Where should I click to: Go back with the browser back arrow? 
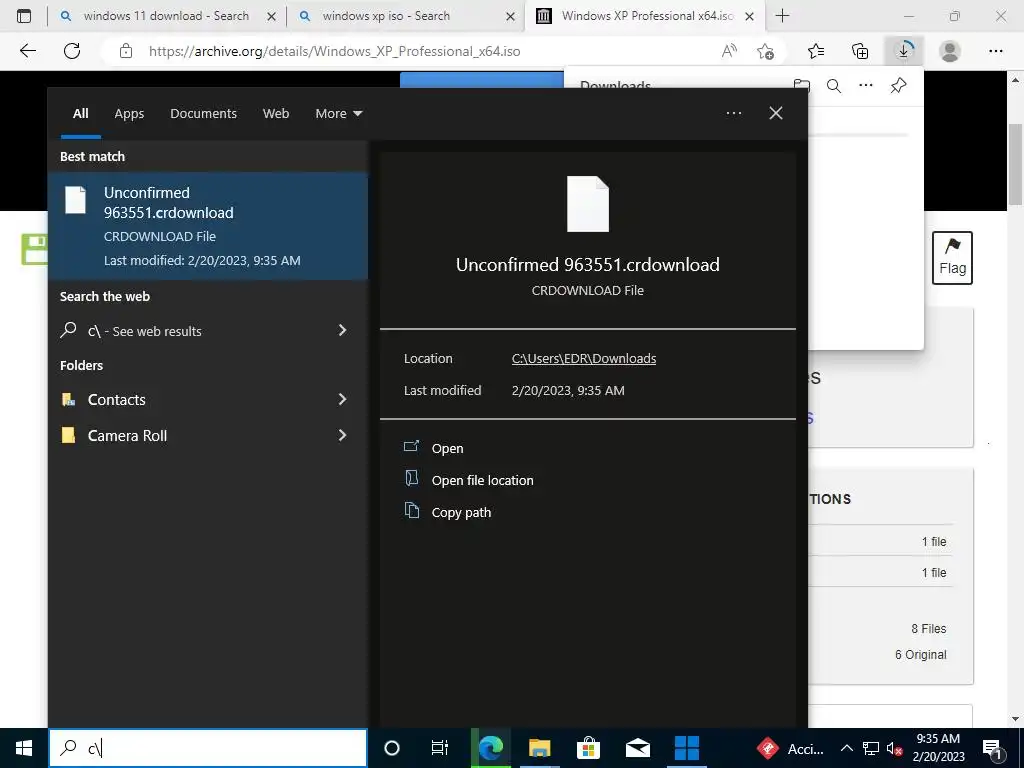click(27, 51)
